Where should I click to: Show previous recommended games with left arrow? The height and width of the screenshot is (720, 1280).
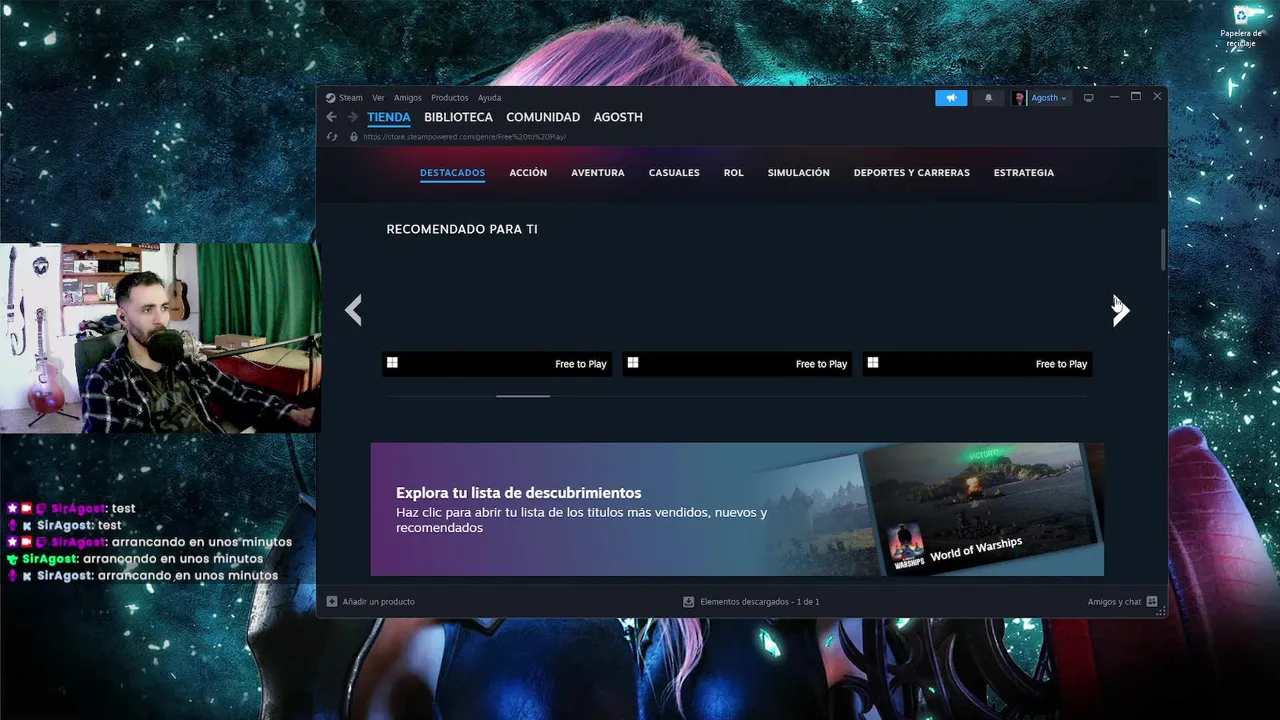point(353,310)
